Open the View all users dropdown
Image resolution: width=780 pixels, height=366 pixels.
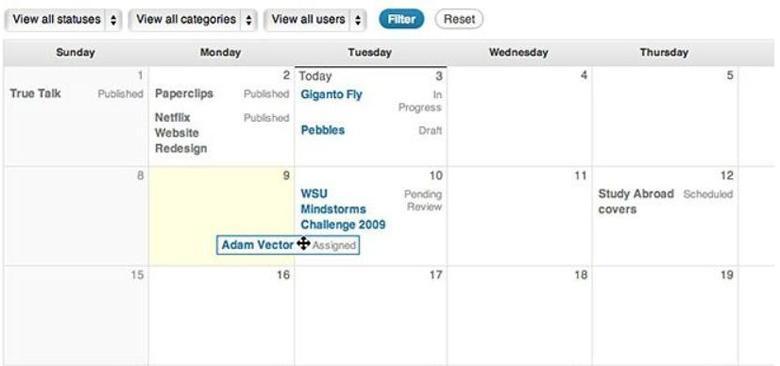[x=315, y=20]
